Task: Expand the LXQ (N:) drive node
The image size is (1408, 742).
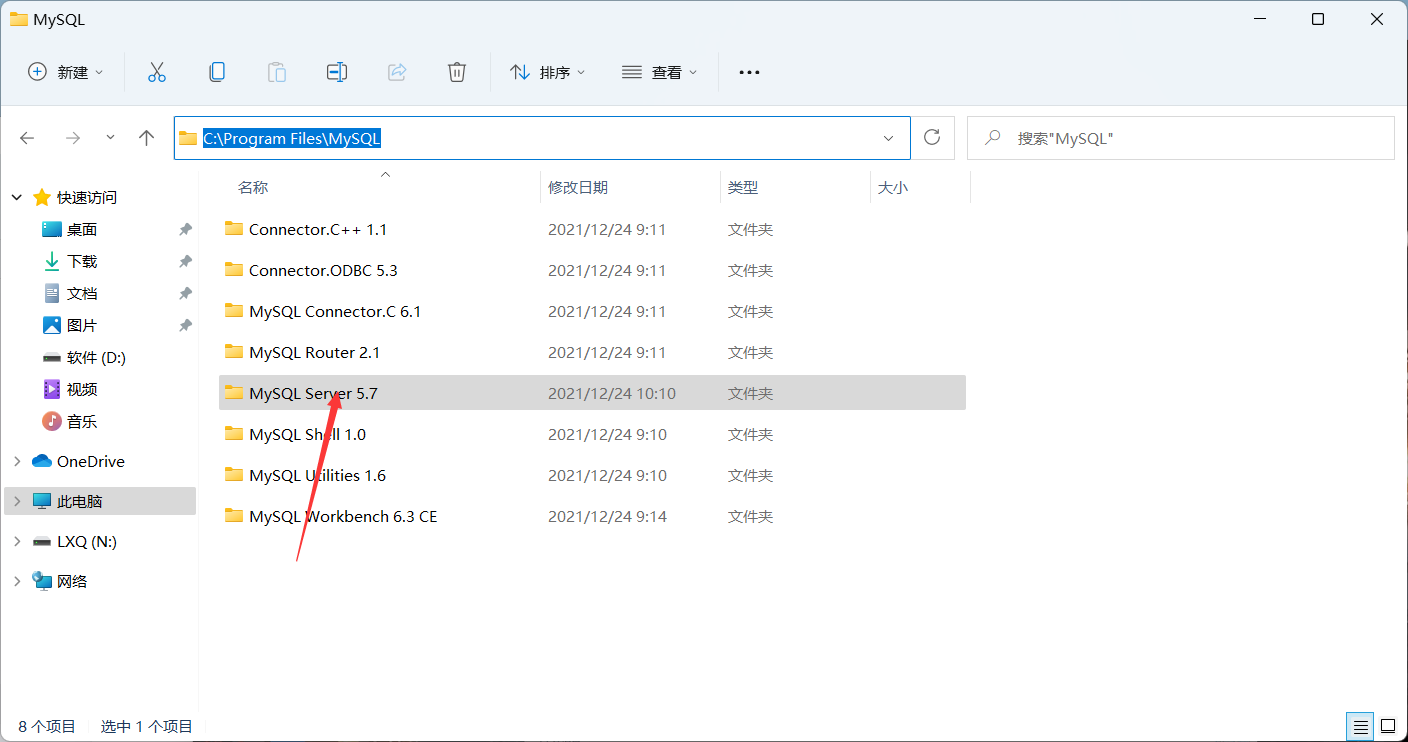Action: point(17,541)
